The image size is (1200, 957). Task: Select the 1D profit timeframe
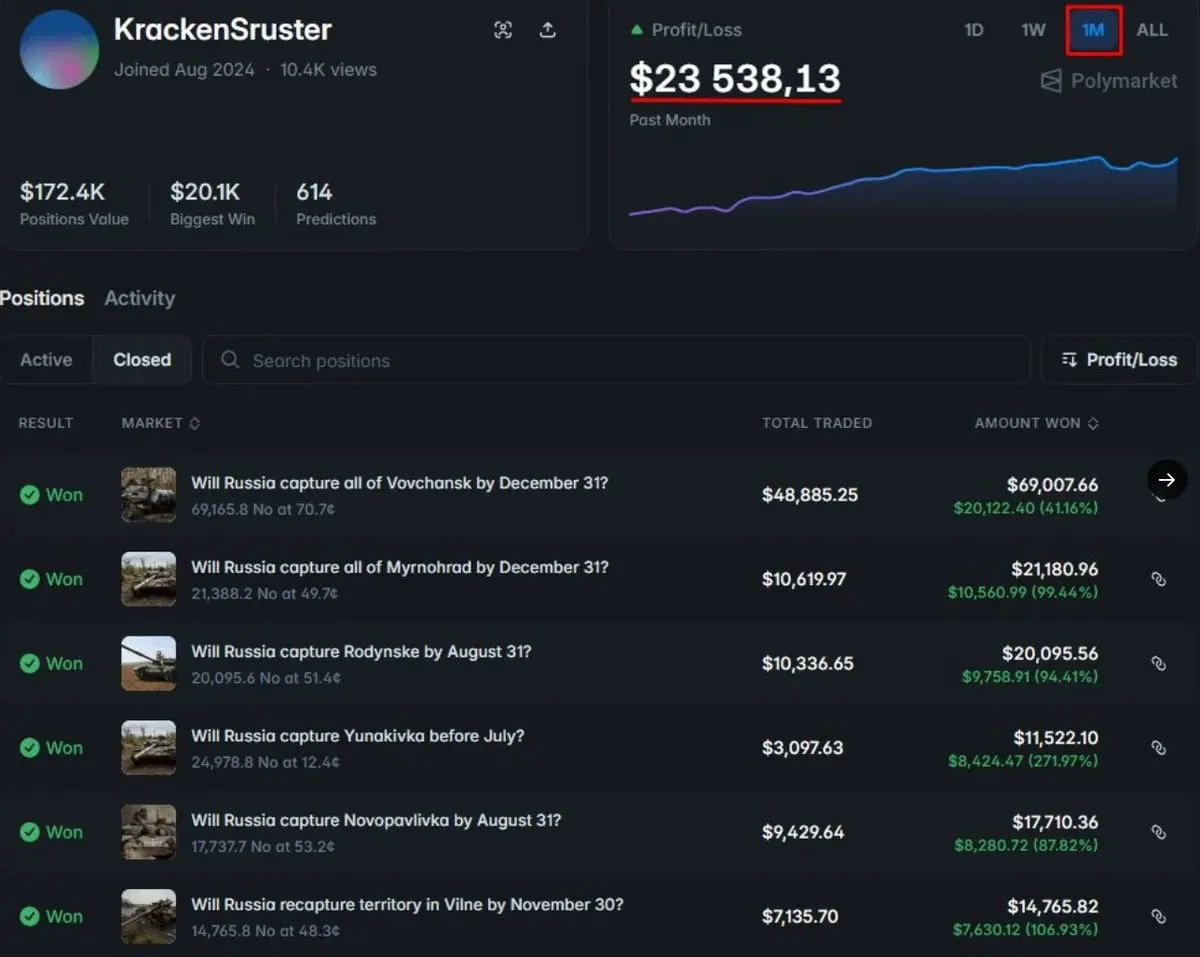click(x=973, y=30)
